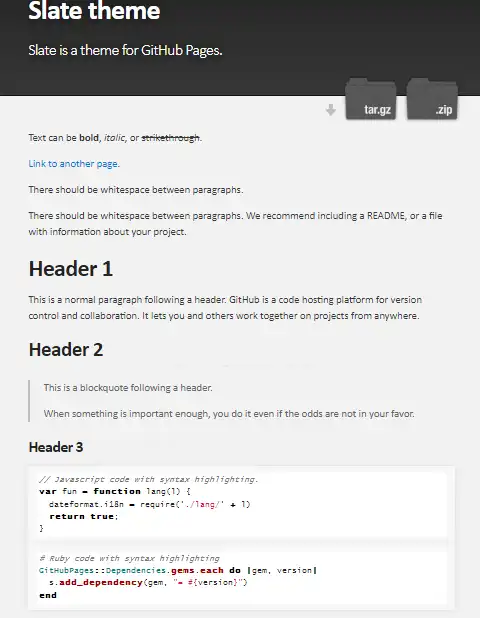This screenshot has width=480, height=618.
Task: Open the 'Link to another page' hyperlink
Action: pyautogui.click(x=74, y=164)
